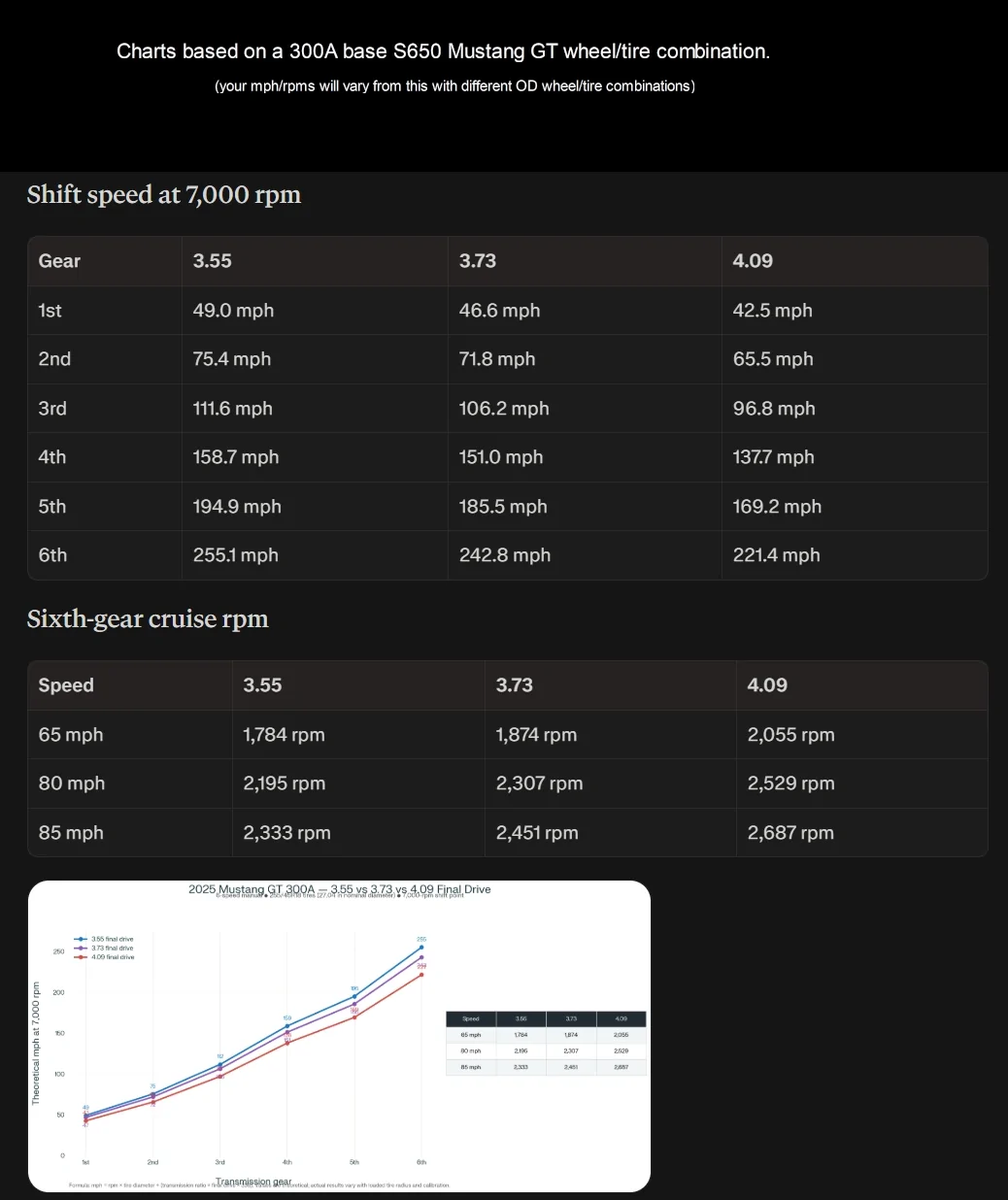Click the Gear column header in shift speed table
This screenshot has width=1008, height=1200.
click(59, 261)
